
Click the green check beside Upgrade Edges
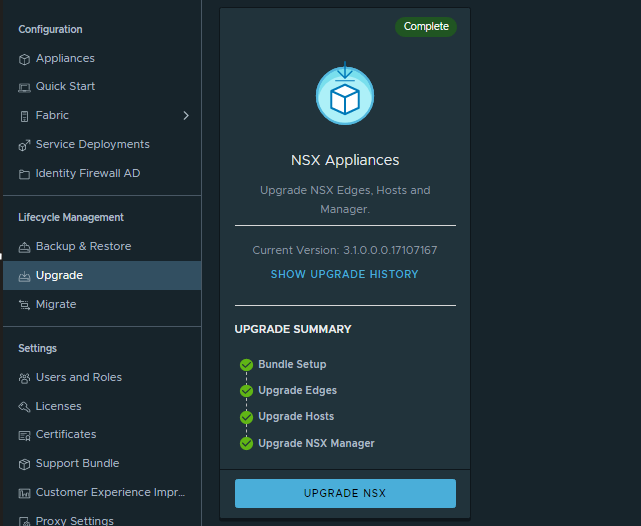tap(247, 391)
